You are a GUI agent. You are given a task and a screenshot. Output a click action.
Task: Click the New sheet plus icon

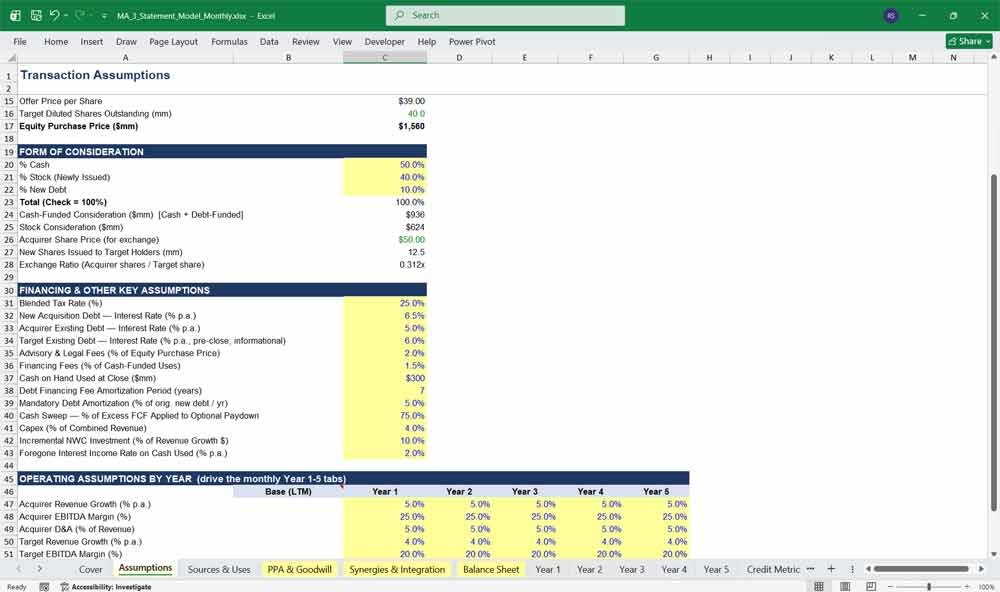[831, 568]
